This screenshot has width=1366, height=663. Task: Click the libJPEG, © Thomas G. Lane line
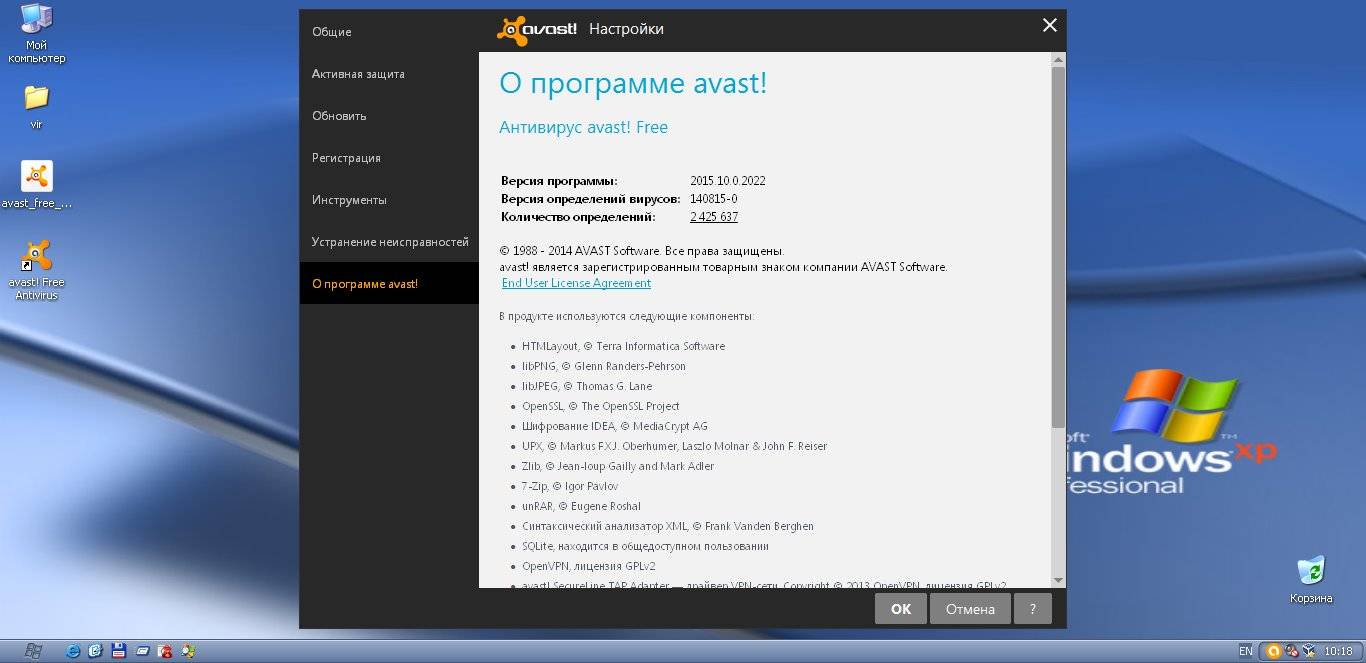[587, 386]
